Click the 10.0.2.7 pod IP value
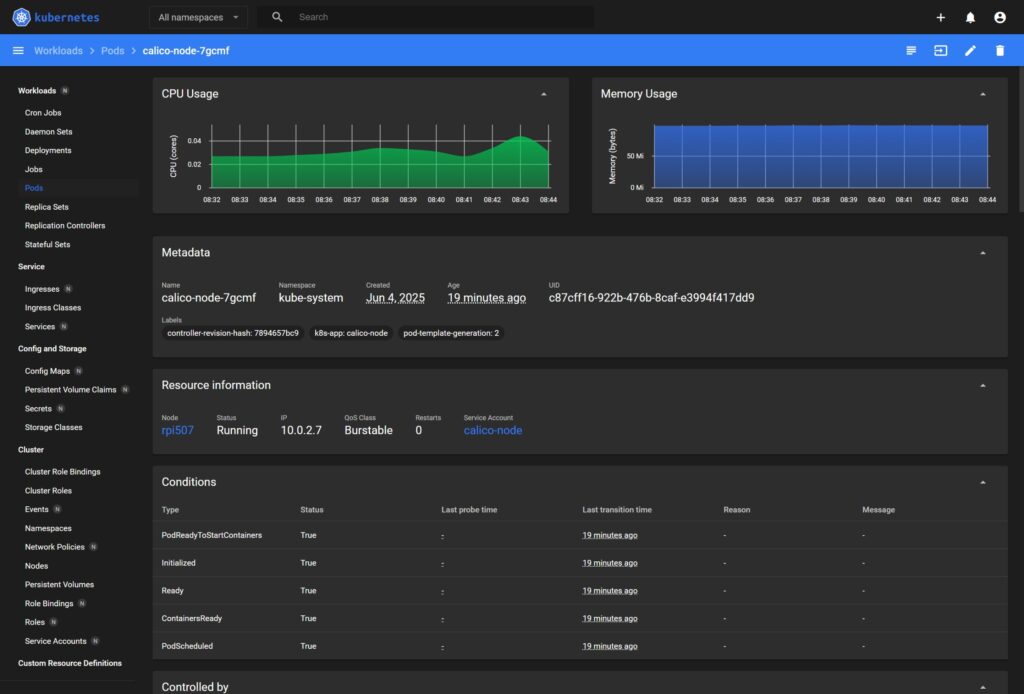The image size is (1024, 694). tap(301, 430)
